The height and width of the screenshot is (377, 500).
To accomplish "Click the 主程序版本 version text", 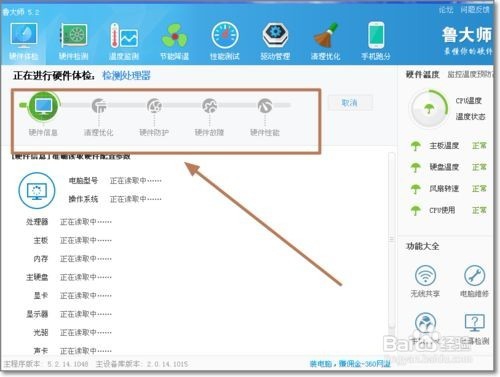I will (46, 364).
